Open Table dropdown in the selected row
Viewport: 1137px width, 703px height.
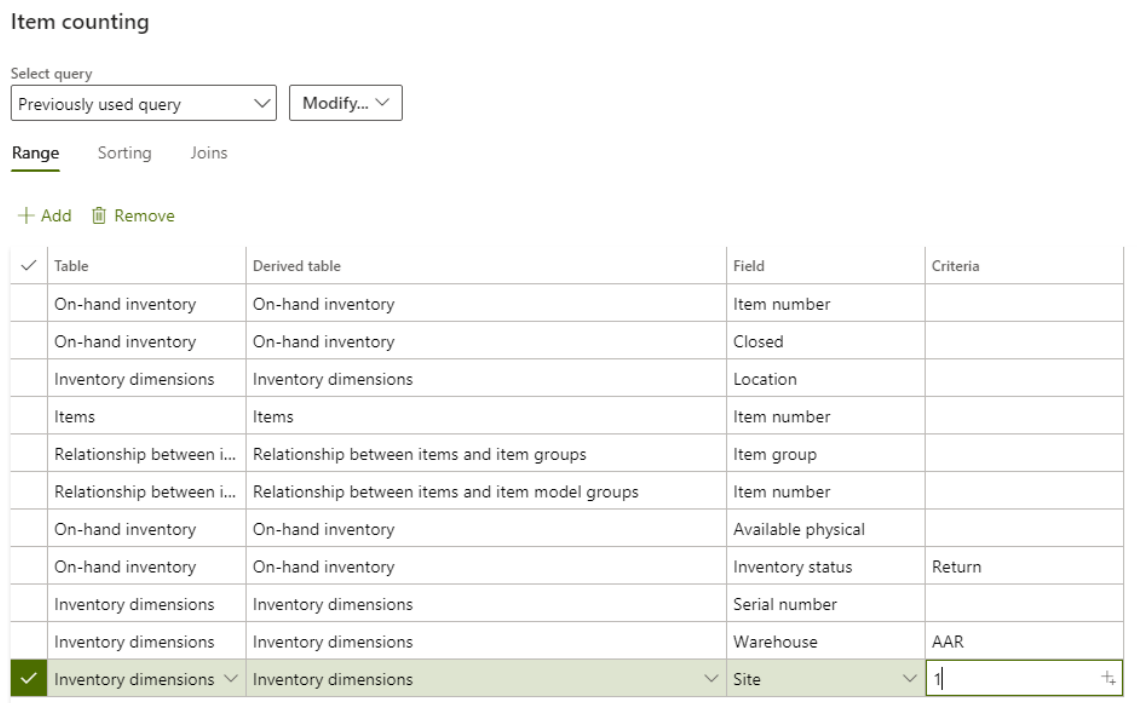point(230,679)
